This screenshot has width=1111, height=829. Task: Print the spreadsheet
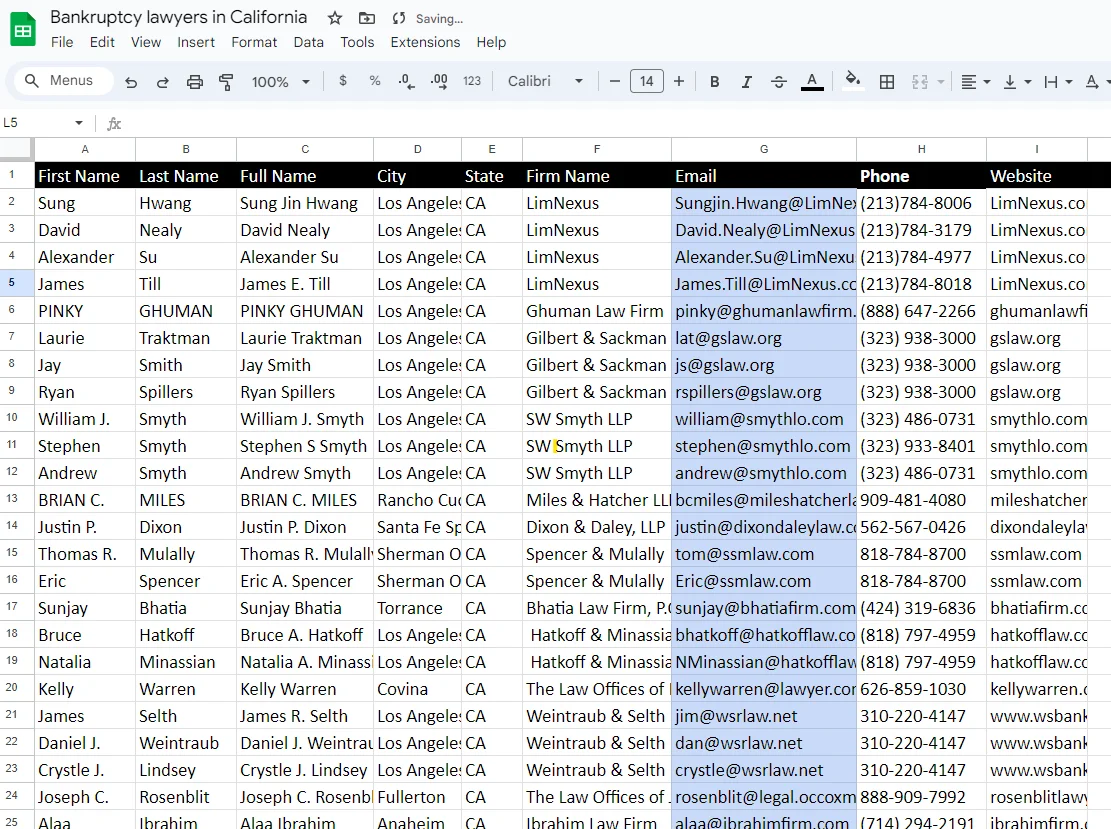click(x=194, y=82)
